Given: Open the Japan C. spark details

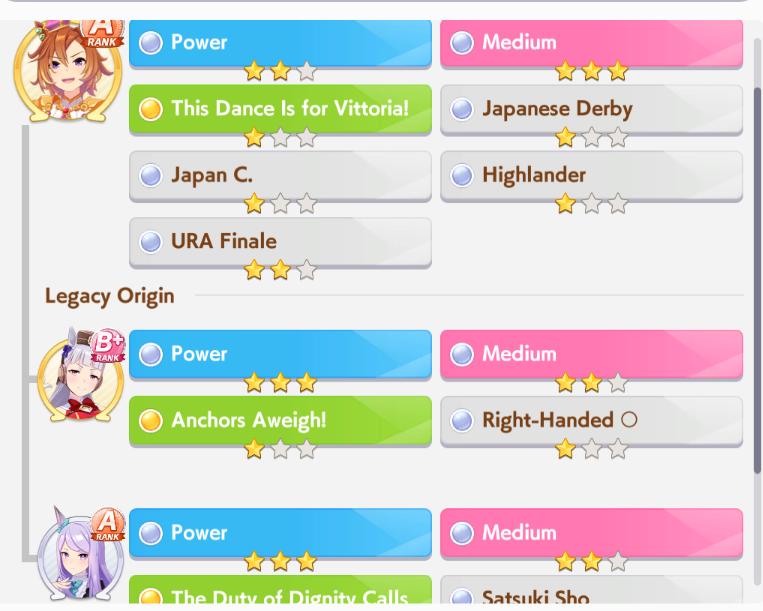Looking at the screenshot, I should click(280, 176).
